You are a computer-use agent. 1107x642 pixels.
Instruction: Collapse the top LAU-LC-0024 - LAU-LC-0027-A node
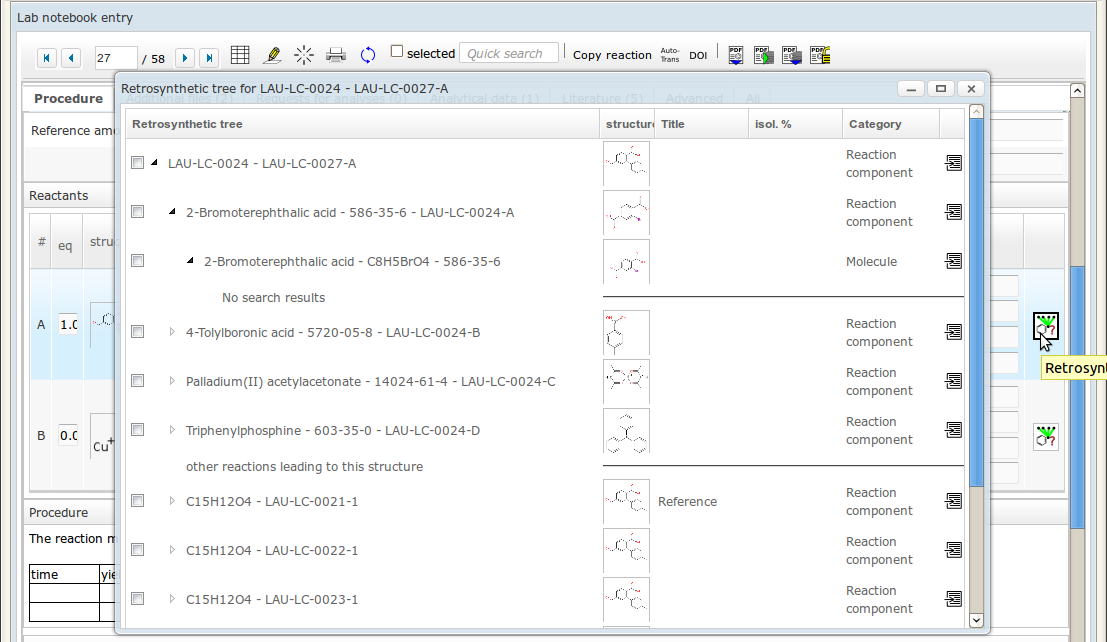point(154,163)
